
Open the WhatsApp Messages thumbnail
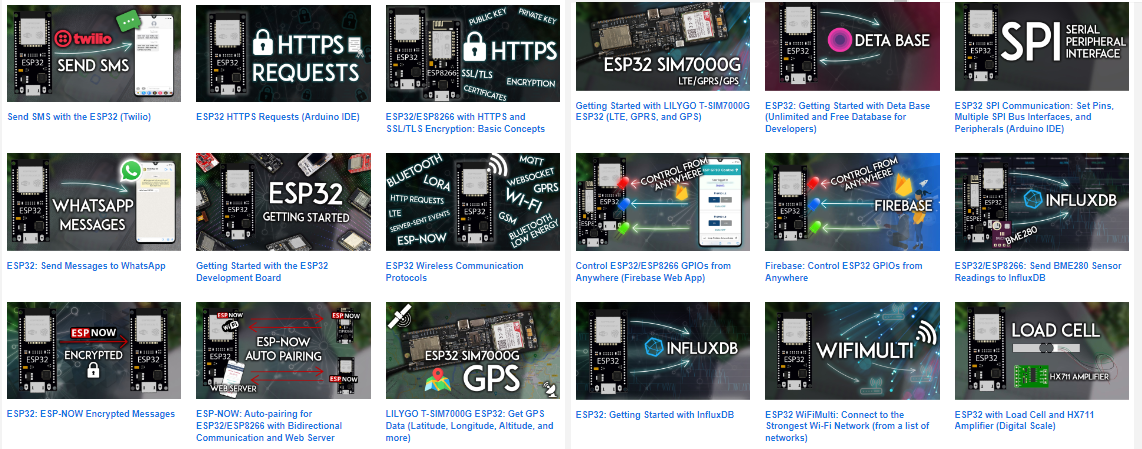94,201
